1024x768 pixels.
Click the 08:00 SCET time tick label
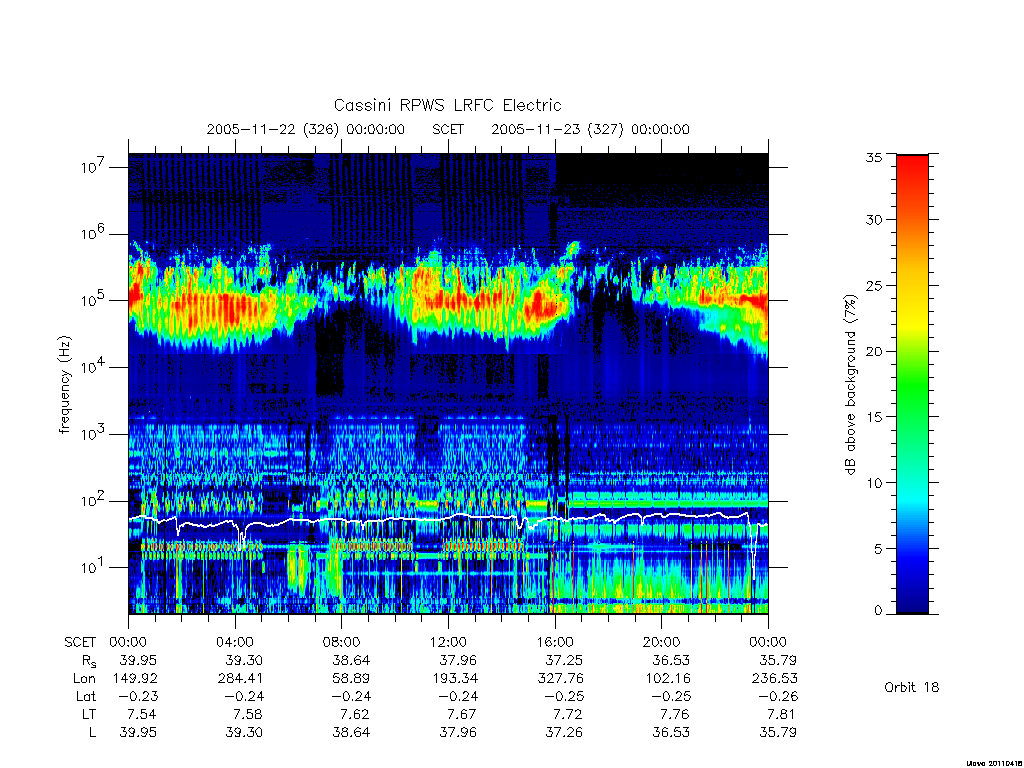(342, 642)
